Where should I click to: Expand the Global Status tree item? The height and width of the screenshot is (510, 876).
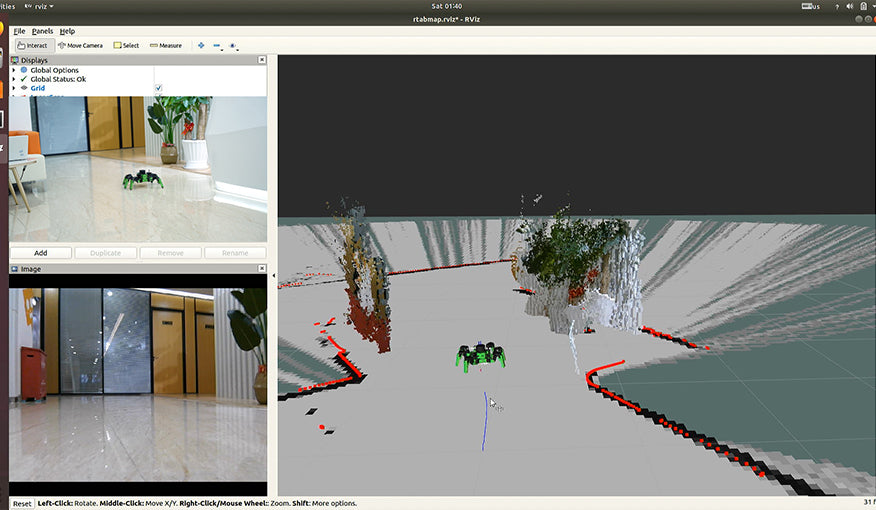point(14,79)
